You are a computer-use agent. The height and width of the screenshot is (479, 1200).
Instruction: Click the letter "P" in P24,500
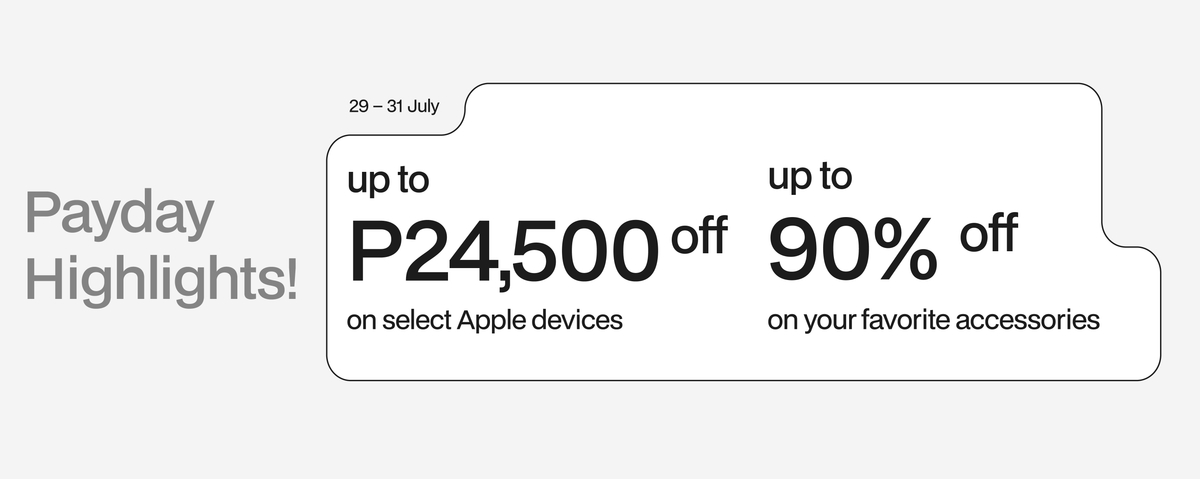pyautogui.click(x=373, y=252)
